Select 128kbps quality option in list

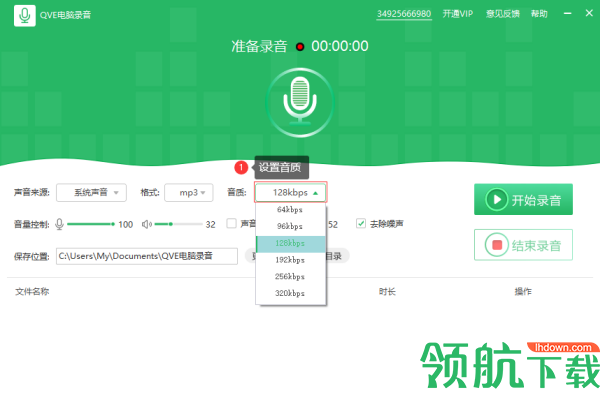[290, 243]
